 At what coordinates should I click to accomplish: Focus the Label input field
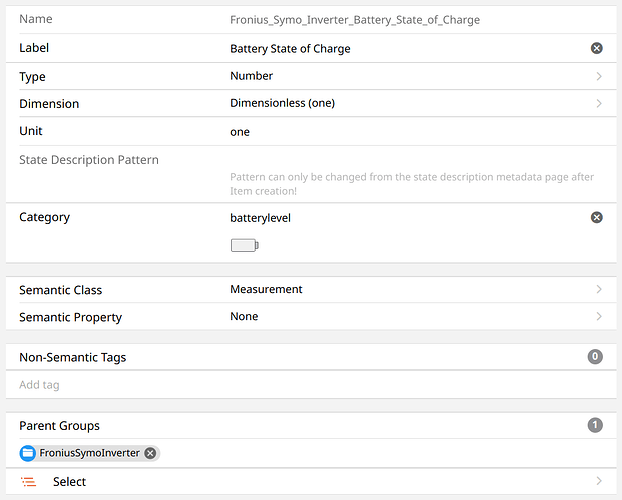point(400,48)
